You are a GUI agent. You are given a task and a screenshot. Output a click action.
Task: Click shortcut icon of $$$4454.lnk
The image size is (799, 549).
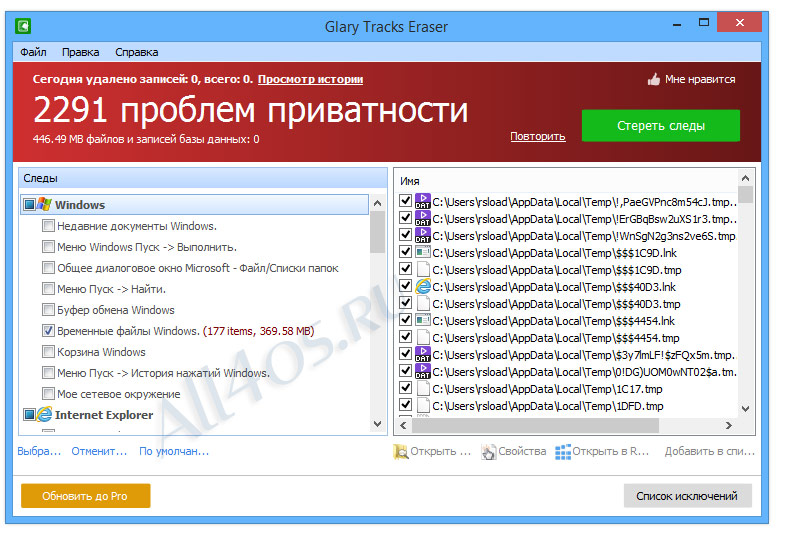click(x=423, y=321)
